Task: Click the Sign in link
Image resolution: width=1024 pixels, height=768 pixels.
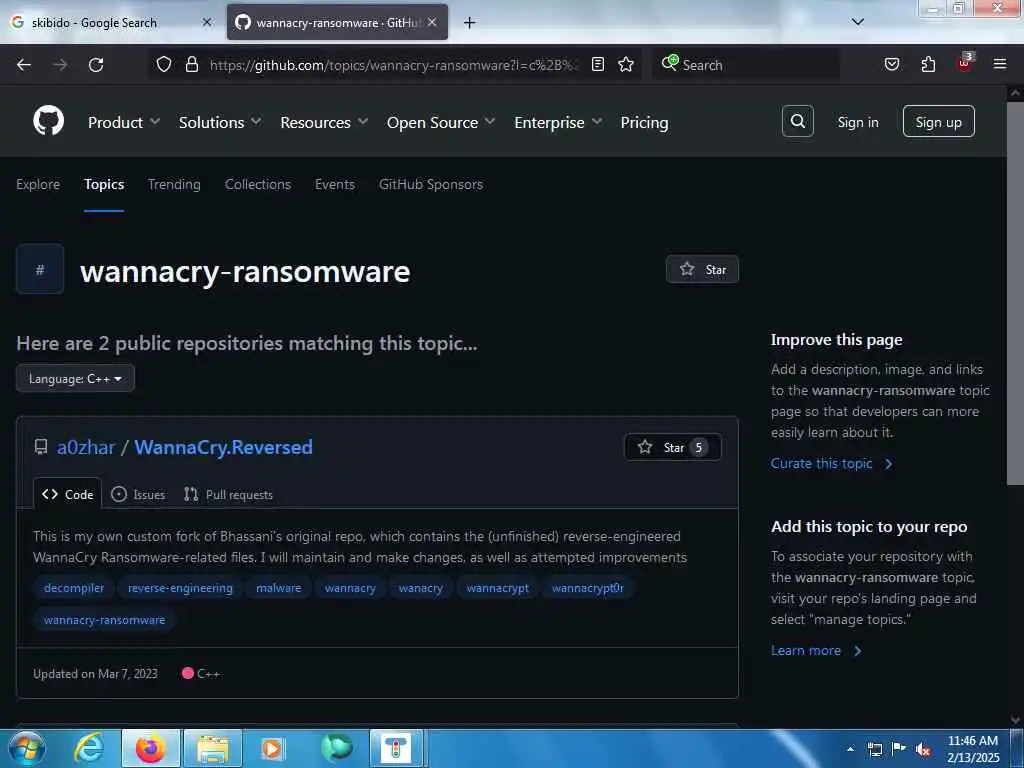Action: click(x=857, y=122)
